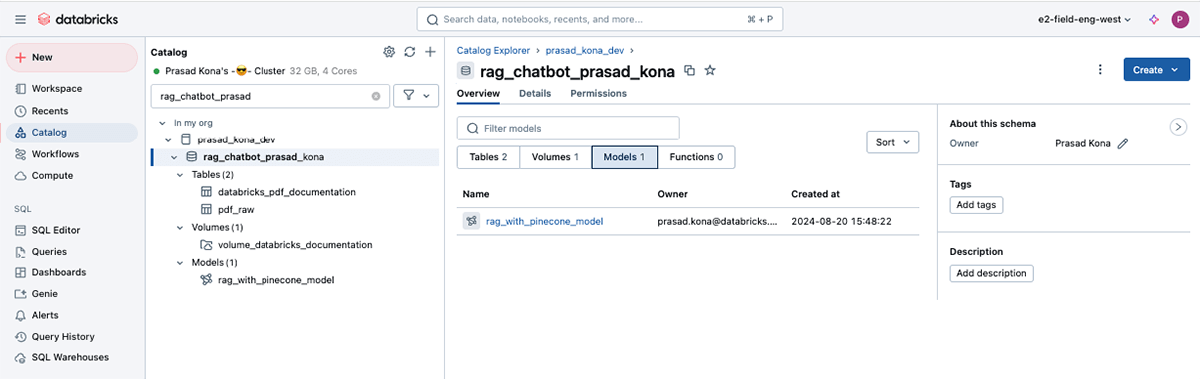Image resolution: width=1200 pixels, height=379 pixels.
Task: Switch to the Details tab
Action: (x=535, y=94)
